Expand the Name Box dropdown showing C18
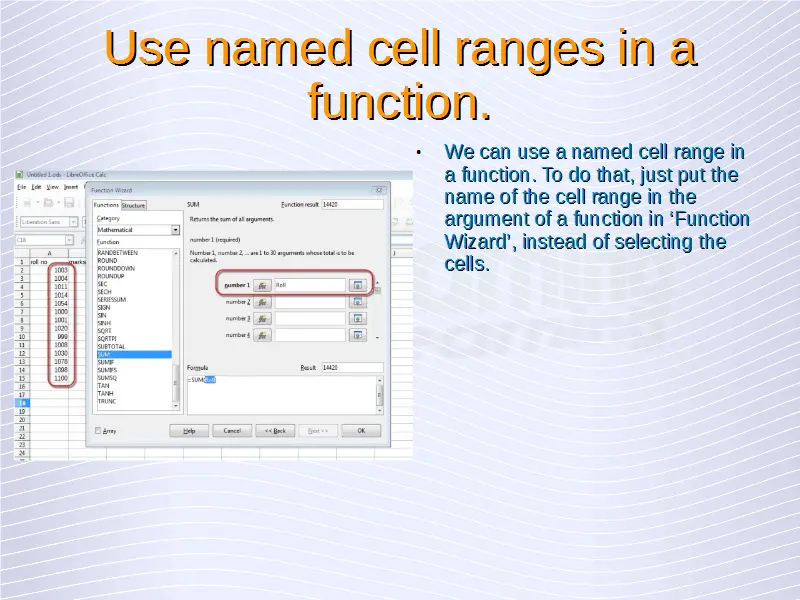Screen dimensions: 800x600 coord(70,240)
